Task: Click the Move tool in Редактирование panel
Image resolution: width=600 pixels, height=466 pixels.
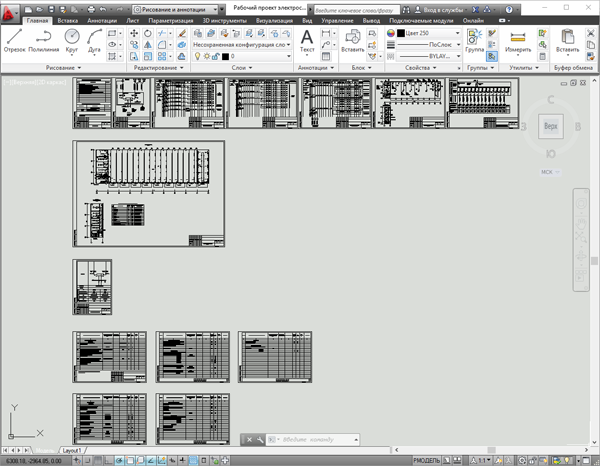Action: click(x=134, y=33)
